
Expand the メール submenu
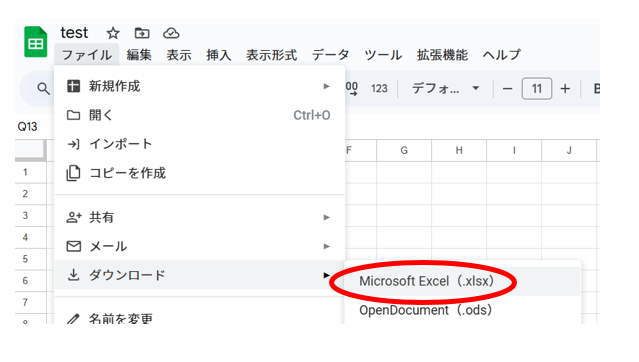[200, 246]
